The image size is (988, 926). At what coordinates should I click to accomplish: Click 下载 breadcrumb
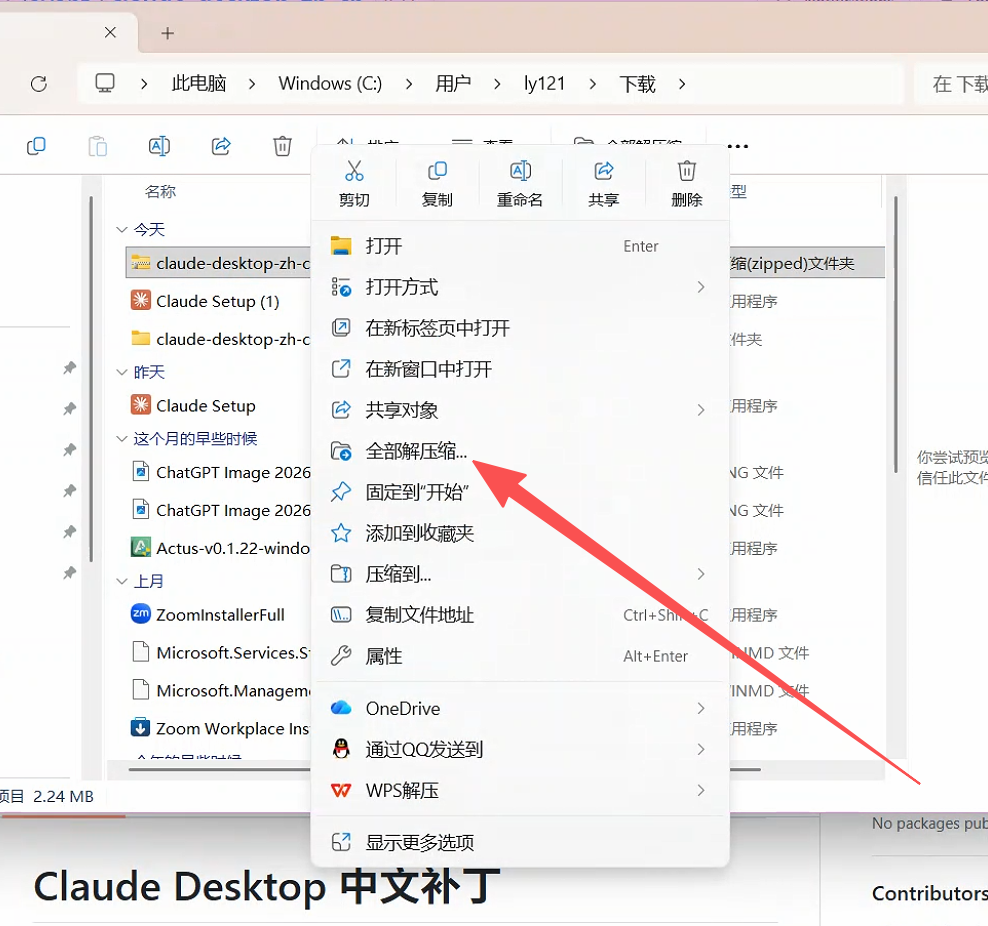tap(637, 83)
